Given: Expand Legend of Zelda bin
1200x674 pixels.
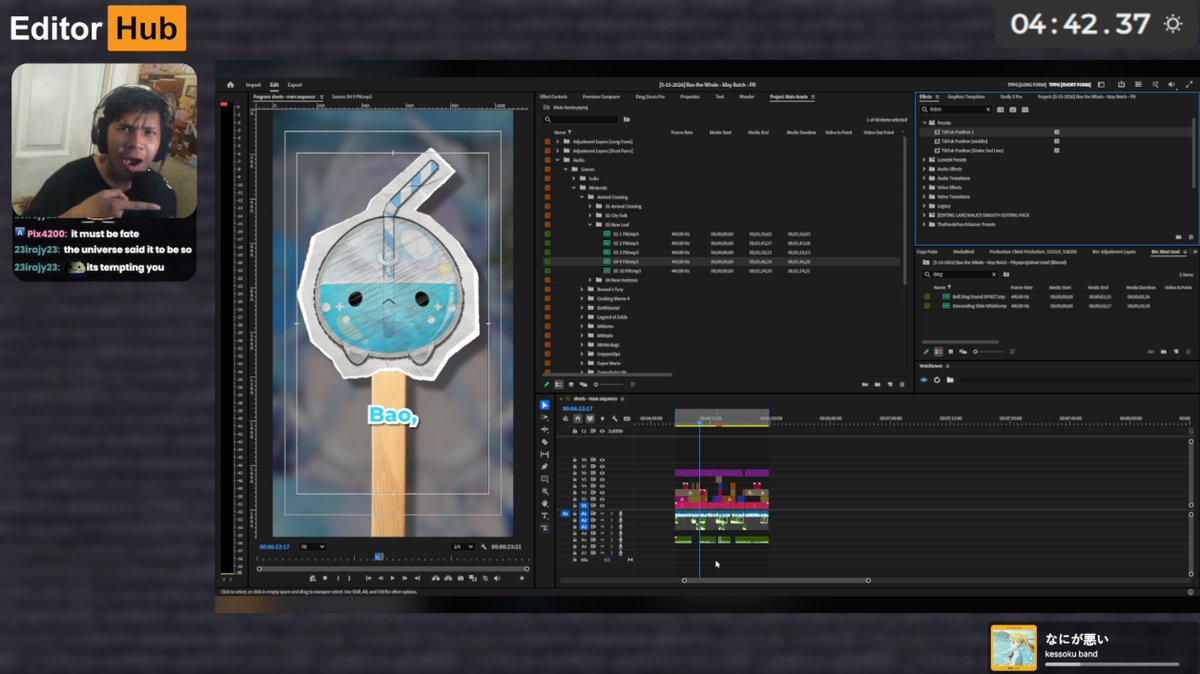Looking at the screenshot, I should click(x=582, y=317).
